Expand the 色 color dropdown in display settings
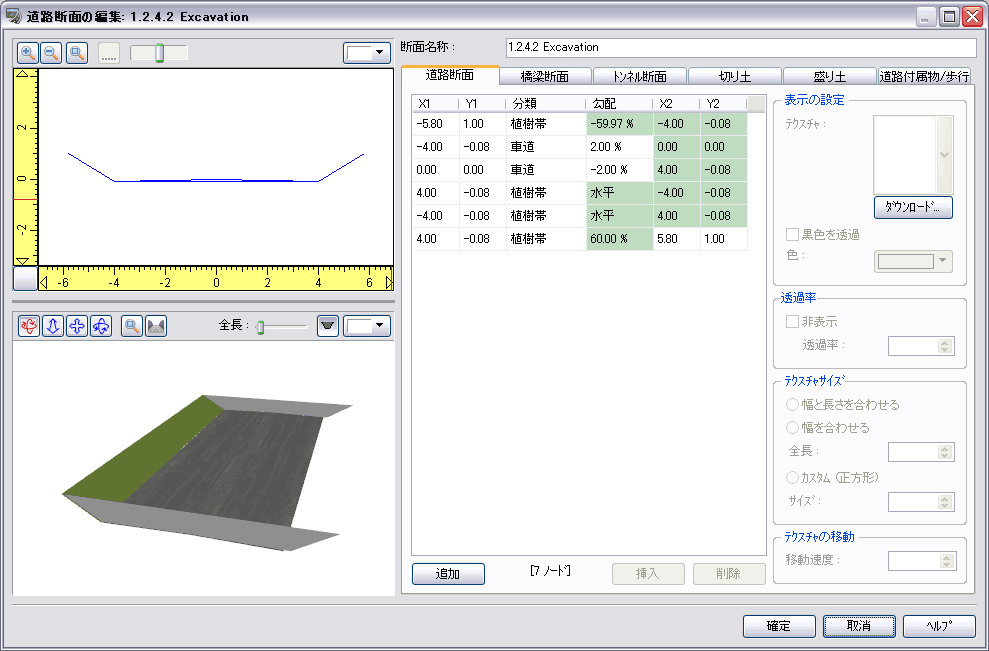This screenshot has height=651, width=989. 914,261
